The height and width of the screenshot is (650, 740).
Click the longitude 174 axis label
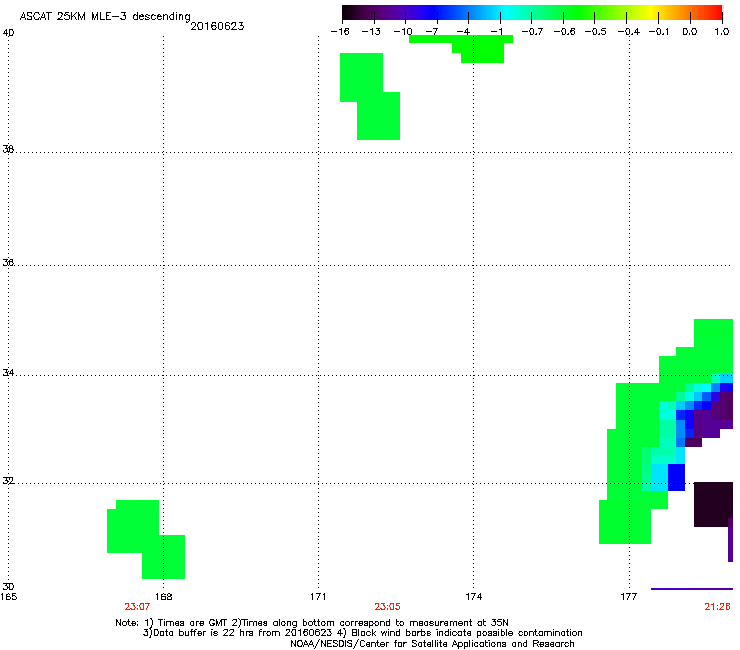pyautogui.click(x=473, y=597)
